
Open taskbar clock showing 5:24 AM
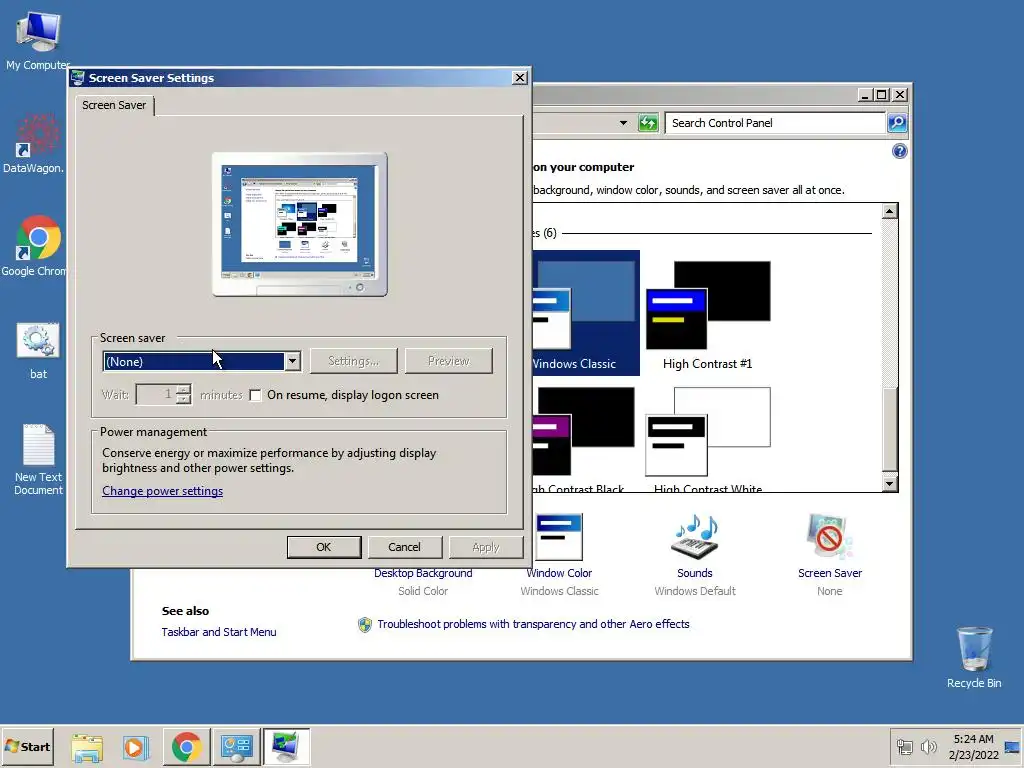(973, 746)
